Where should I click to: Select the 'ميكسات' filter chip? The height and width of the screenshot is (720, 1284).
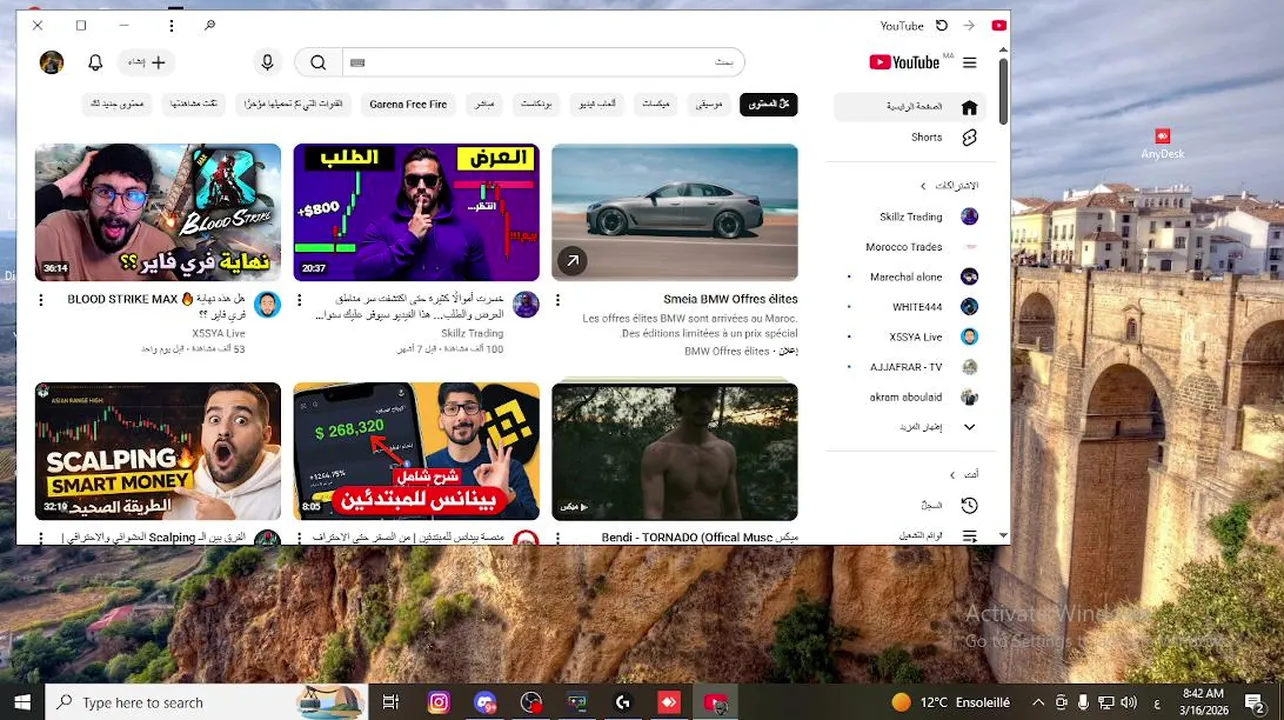point(656,104)
